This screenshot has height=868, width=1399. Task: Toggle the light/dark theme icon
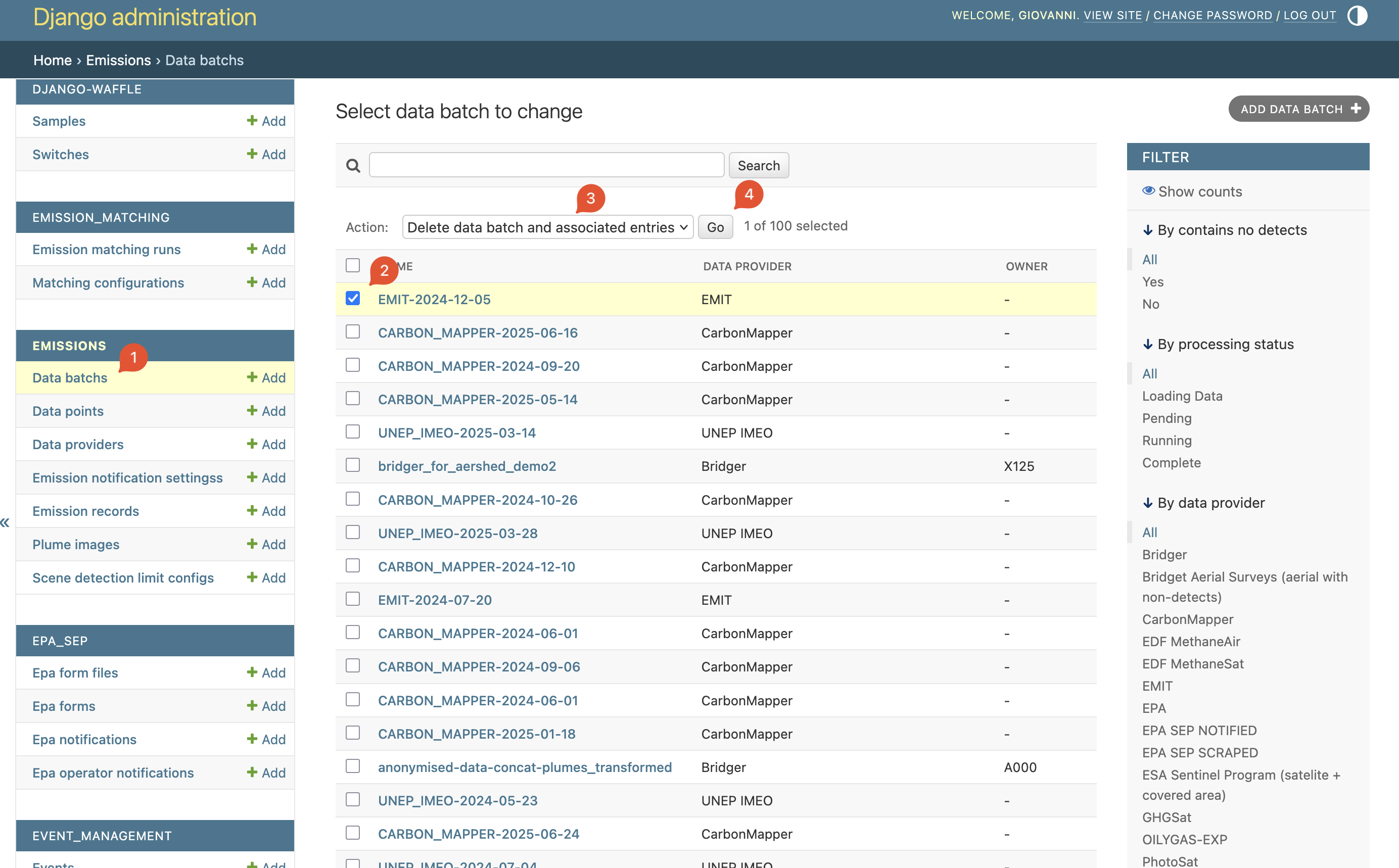tap(1357, 16)
